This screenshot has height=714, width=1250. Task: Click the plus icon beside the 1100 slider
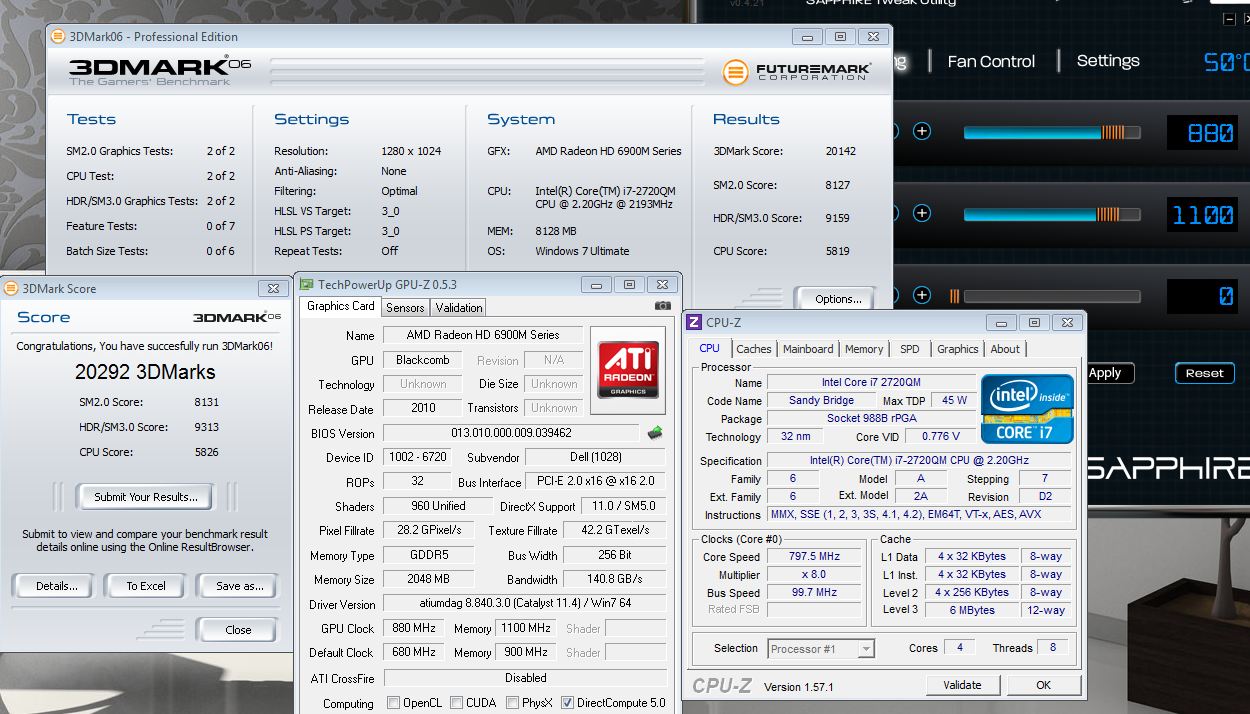coord(922,213)
